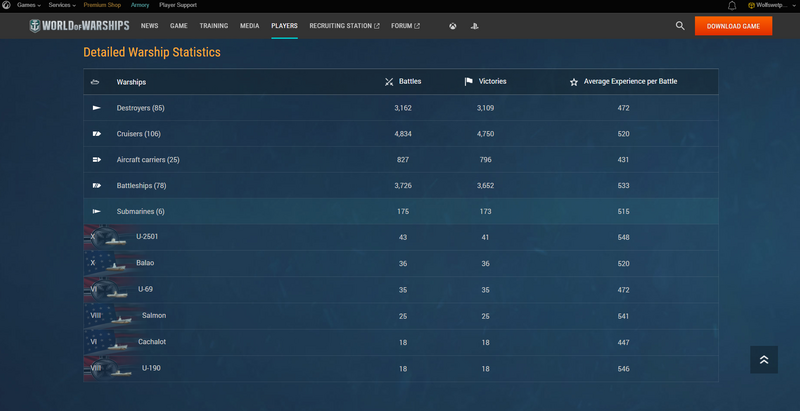Screen dimensions: 800x411
Task: Expand the Destroyers (85) row
Action: tap(140, 108)
